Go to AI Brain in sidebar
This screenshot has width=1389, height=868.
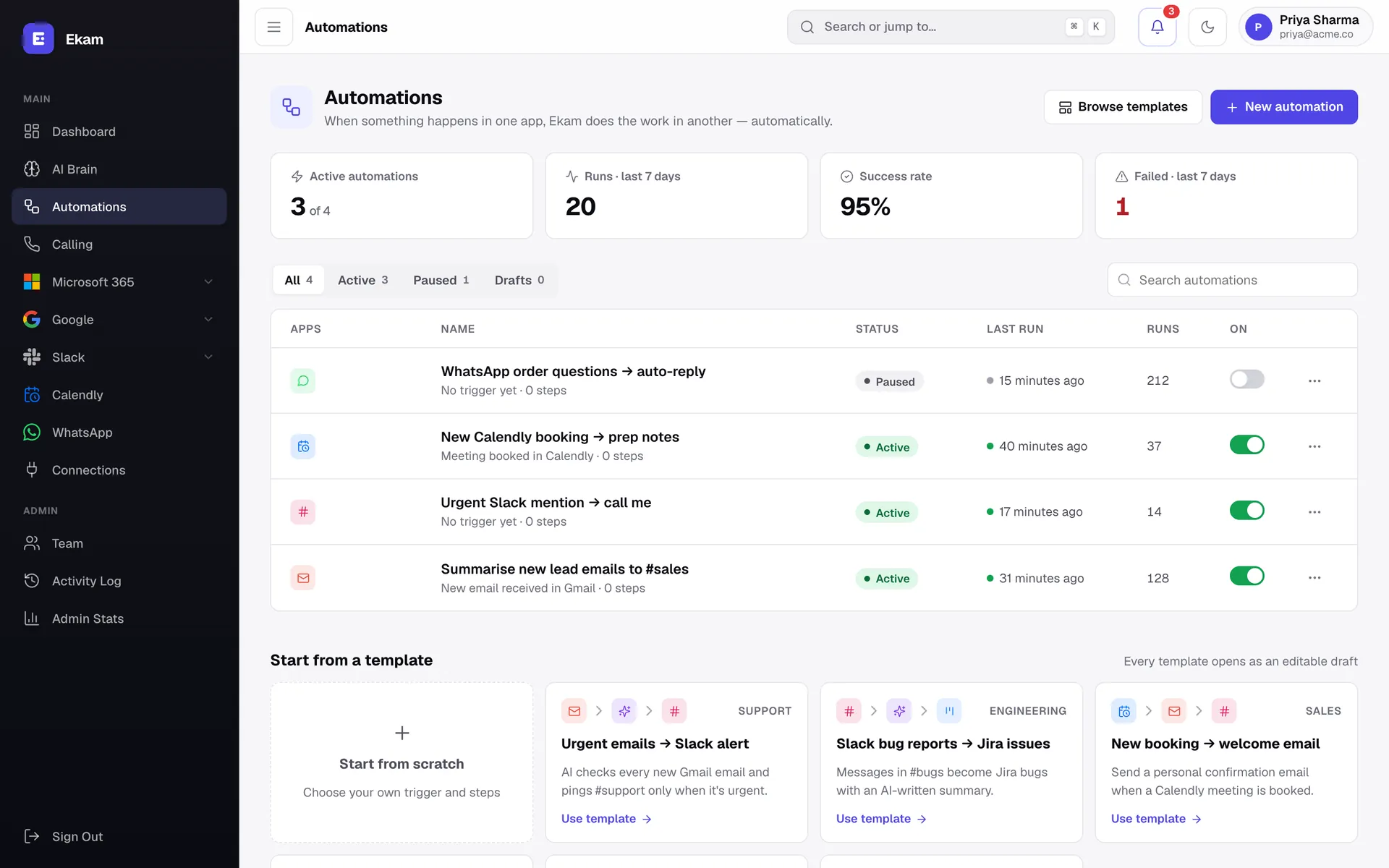coord(119,169)
